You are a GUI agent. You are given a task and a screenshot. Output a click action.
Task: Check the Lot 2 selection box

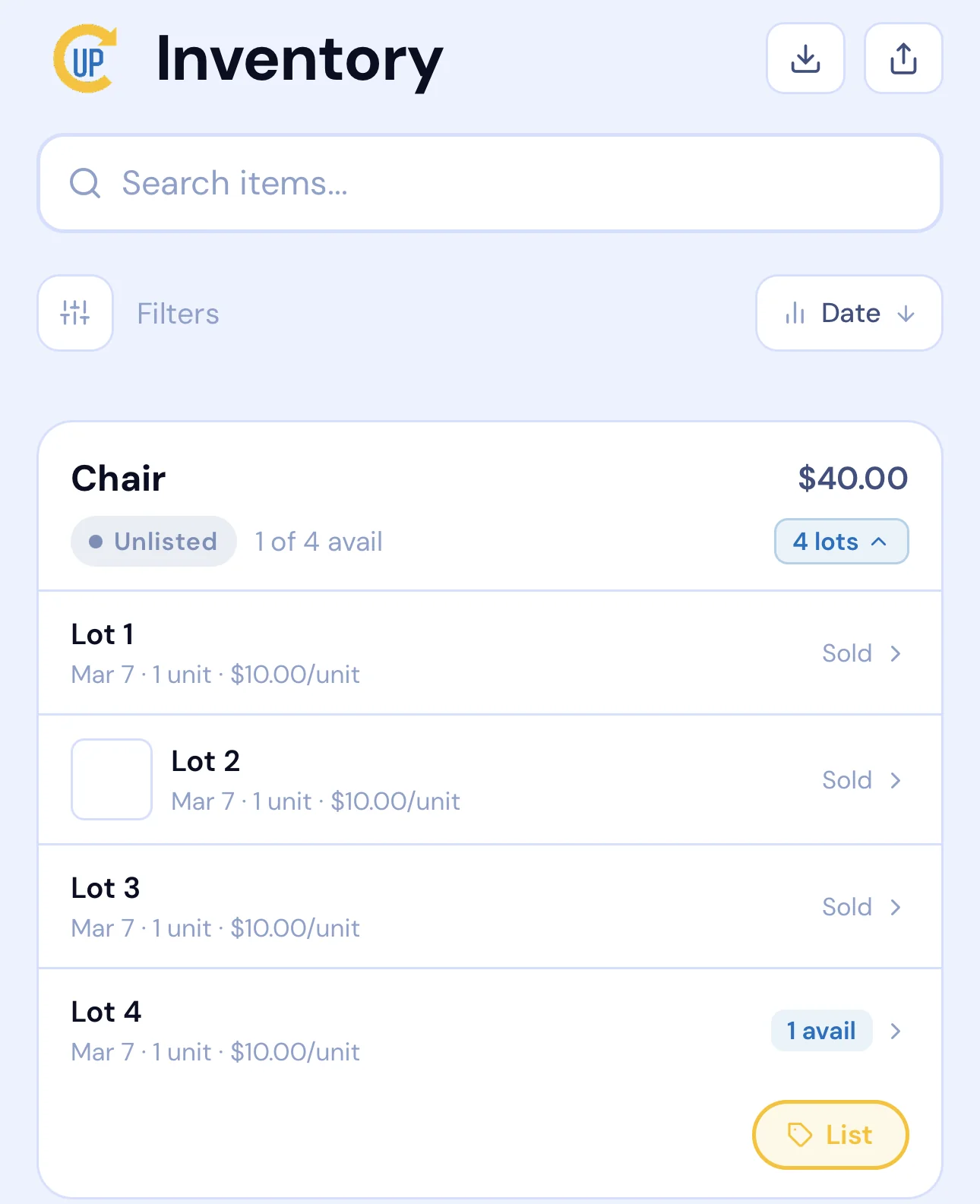click(111, 779)
